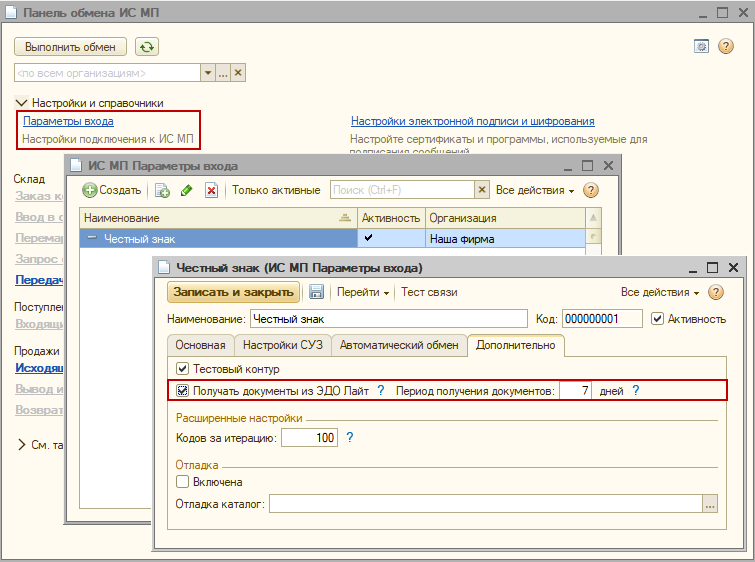
Task: Toggle Получать документы из ЭДО Лайт checkbox
Action: [x=182, y=391]
